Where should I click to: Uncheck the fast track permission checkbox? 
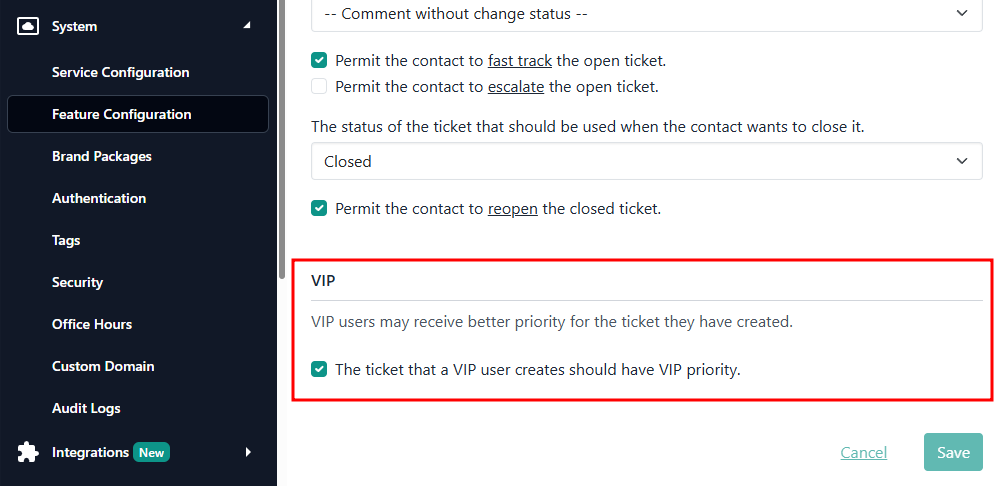click(x=319, y=60)
